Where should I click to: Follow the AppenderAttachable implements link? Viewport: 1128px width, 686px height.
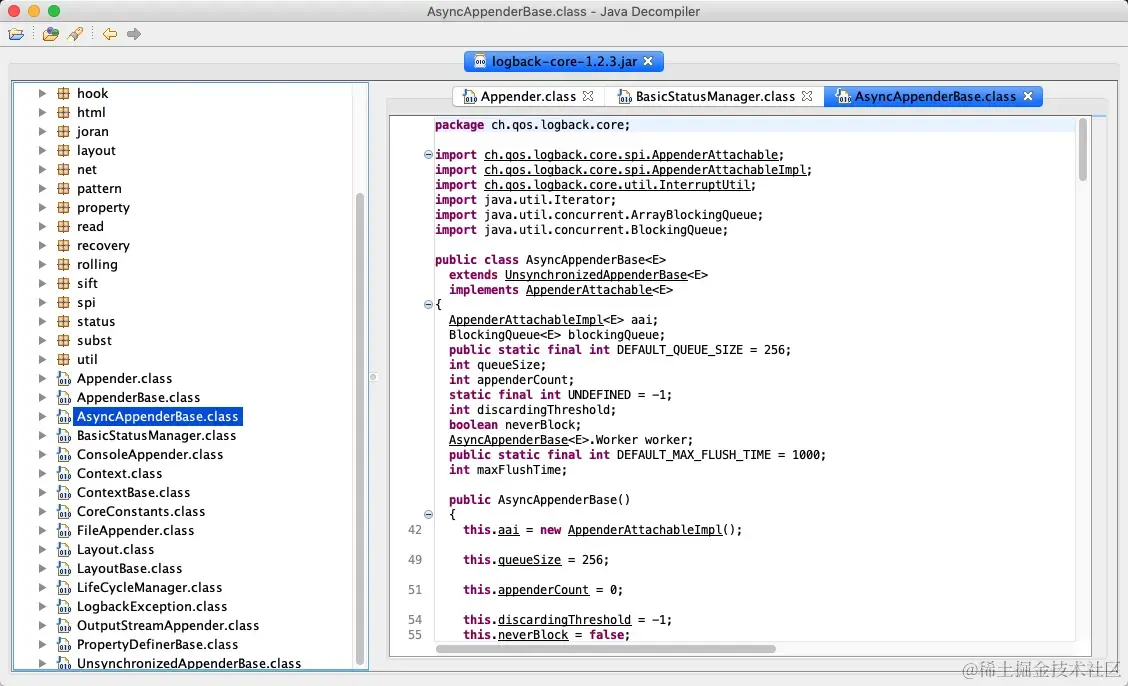pyautogui.click(x=589, y=290)
